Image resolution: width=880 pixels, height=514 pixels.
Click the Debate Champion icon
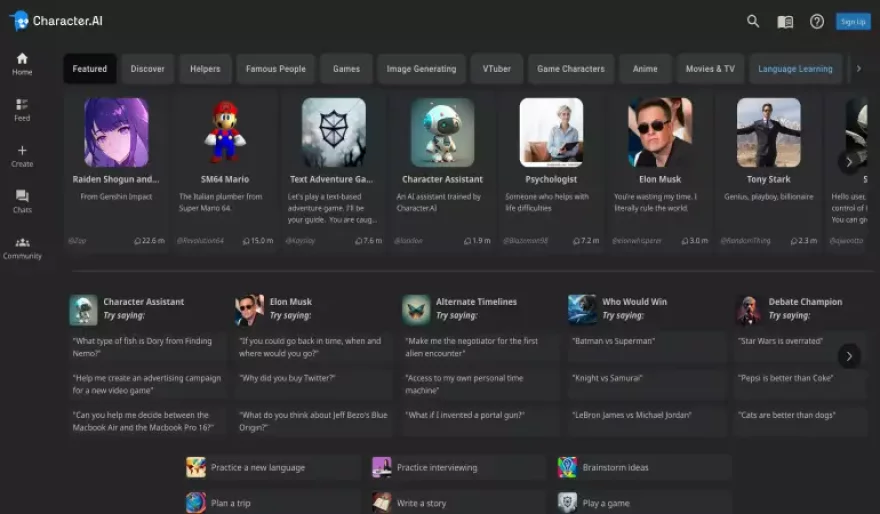[749, 310]
